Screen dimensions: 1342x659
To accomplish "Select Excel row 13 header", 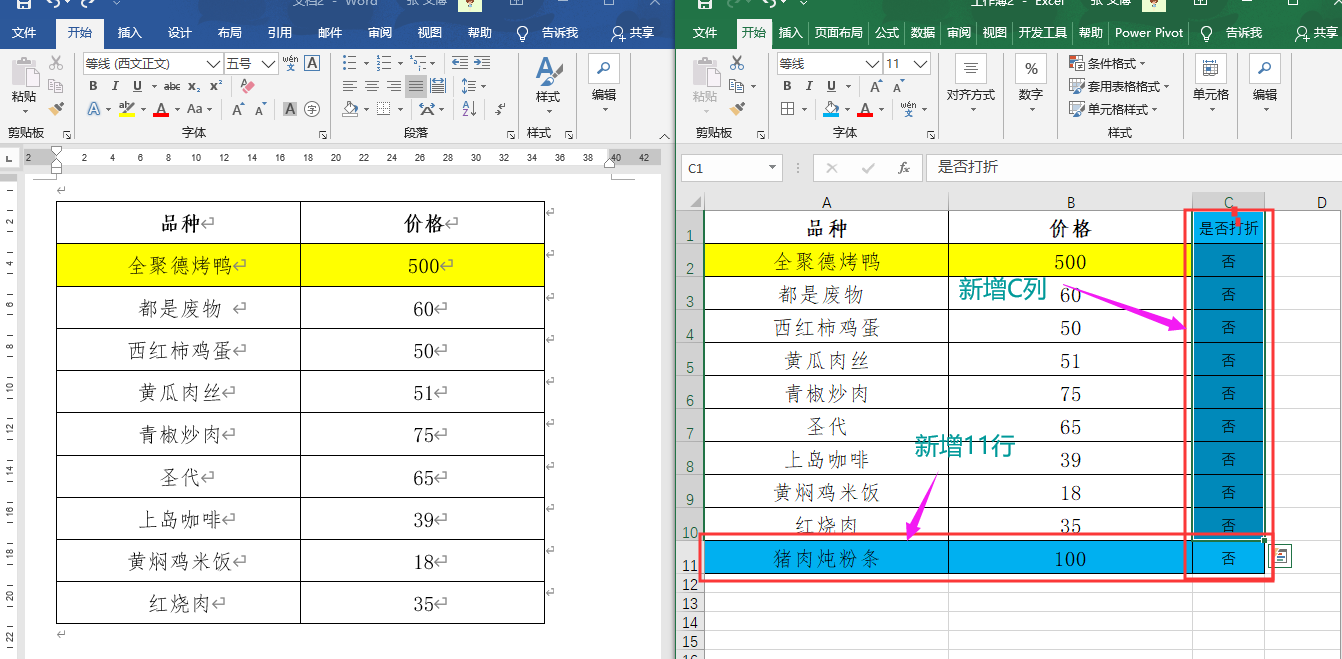I will tap(690, 603).
